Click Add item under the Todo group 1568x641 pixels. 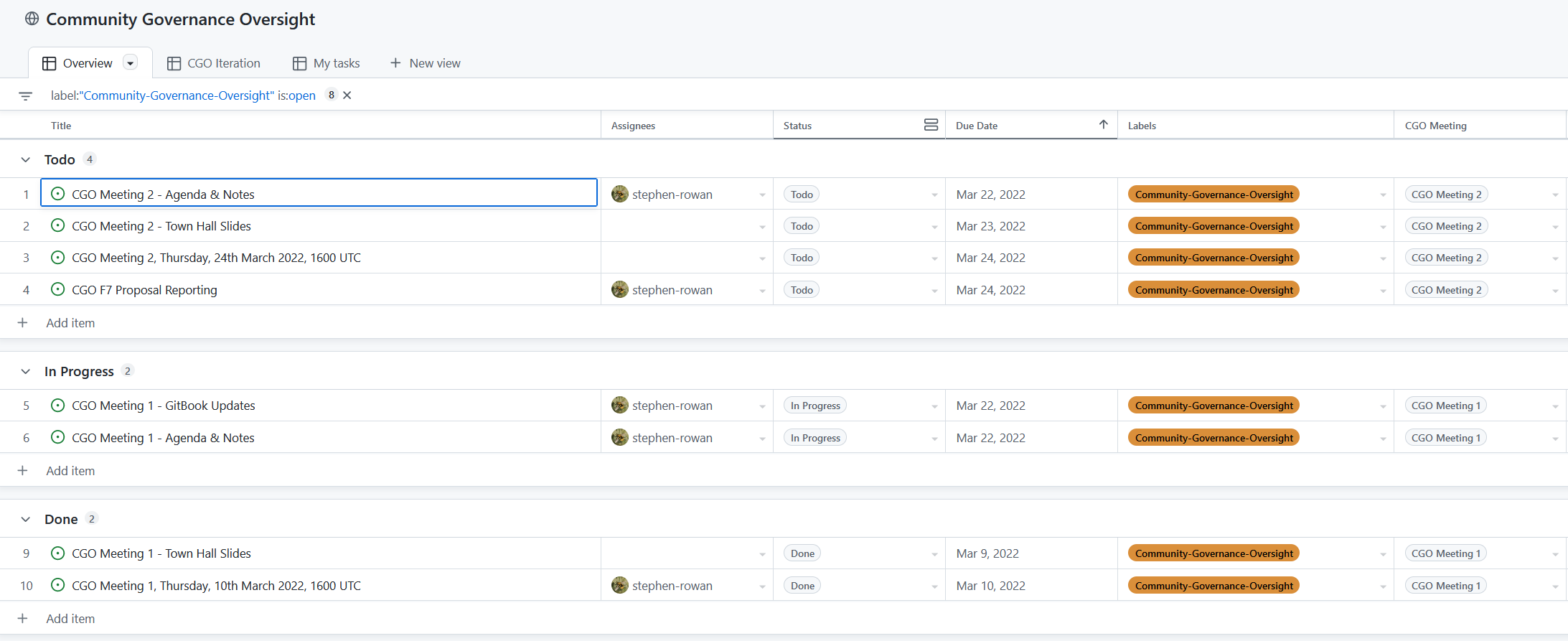pyautogui.click(x=70, y=323)
